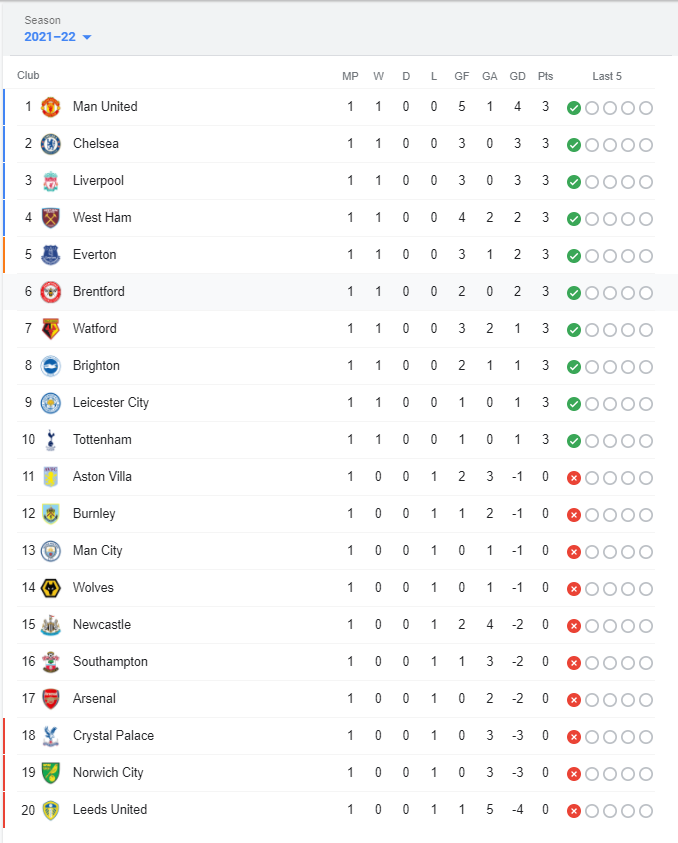Click Everton's second empty Last 5 circle

[610, 256]
